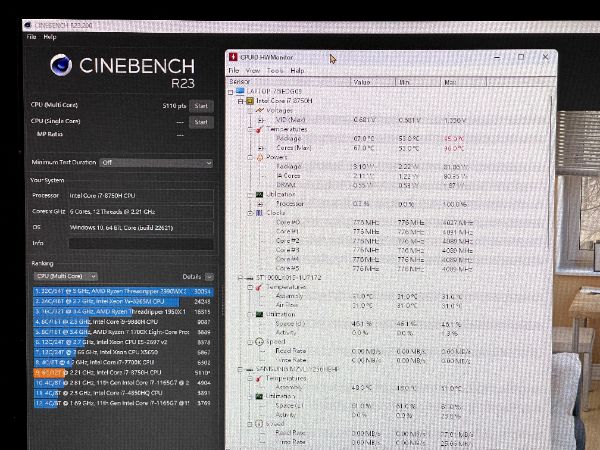This screenshot has width=600, height=450.
Task: Select the Core i7-7700K ranking row
Action: (123, 362)
